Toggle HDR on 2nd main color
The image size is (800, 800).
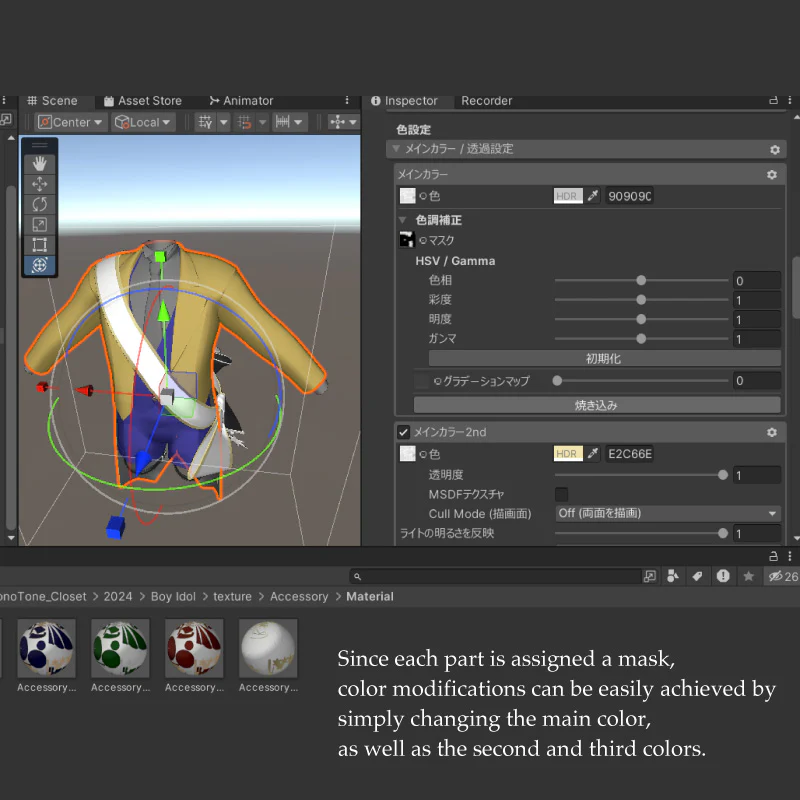click(568, 454)
